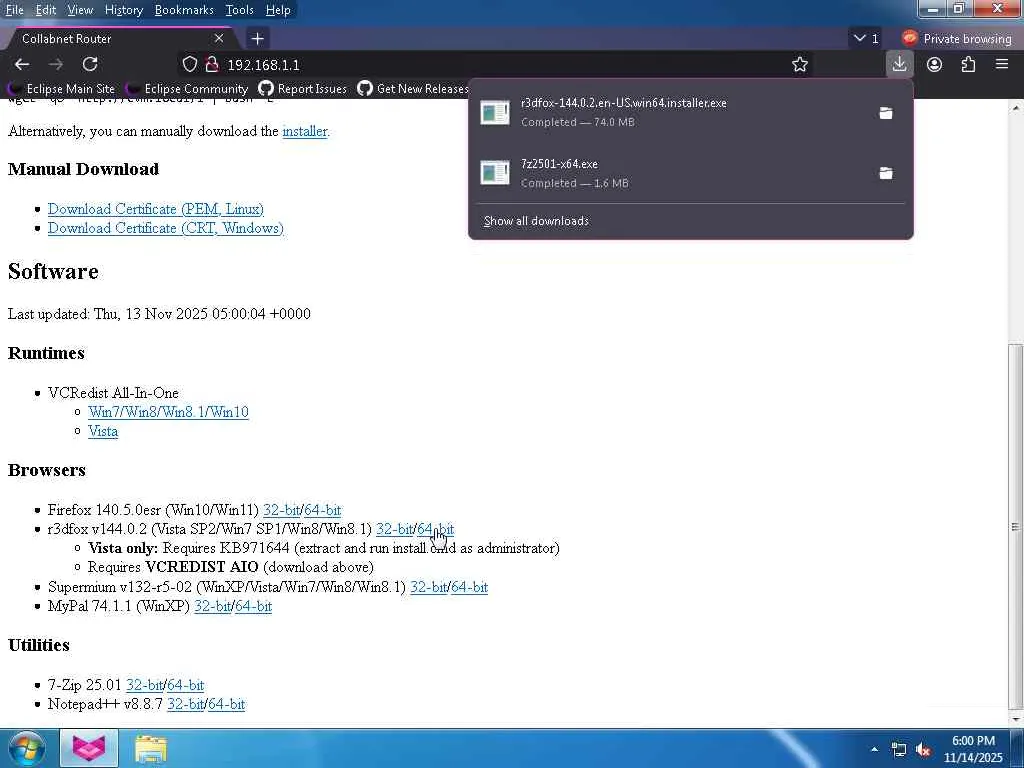This screenshot has height=768, width=1024.
Task: Download Supermium 32-bit
Action: [x=428, y=587]
